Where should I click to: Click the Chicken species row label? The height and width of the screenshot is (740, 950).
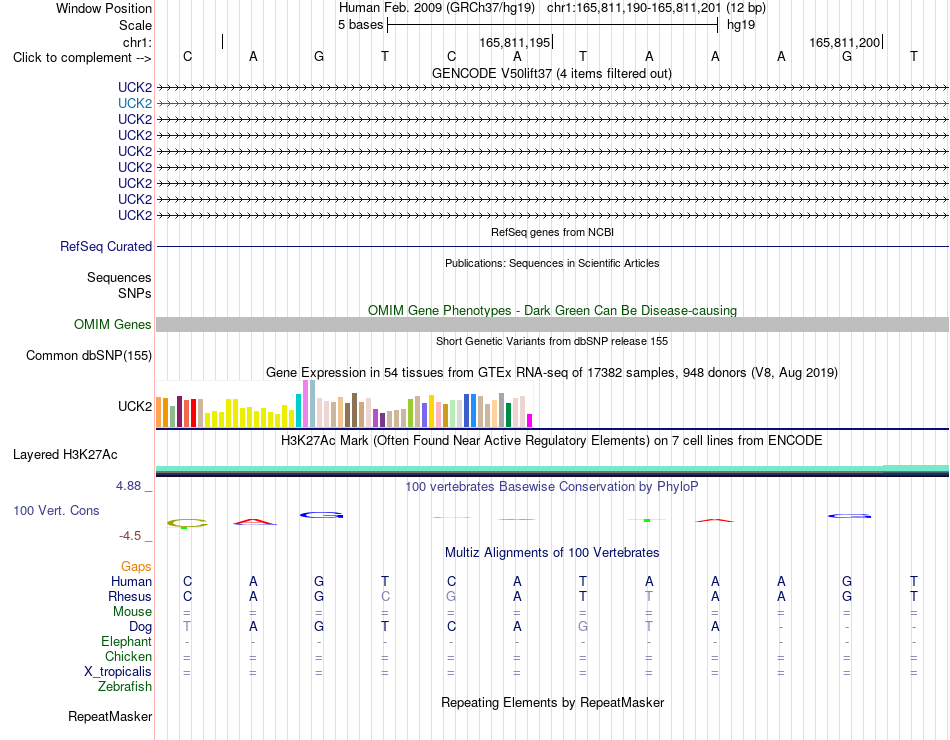click(128, 656)
